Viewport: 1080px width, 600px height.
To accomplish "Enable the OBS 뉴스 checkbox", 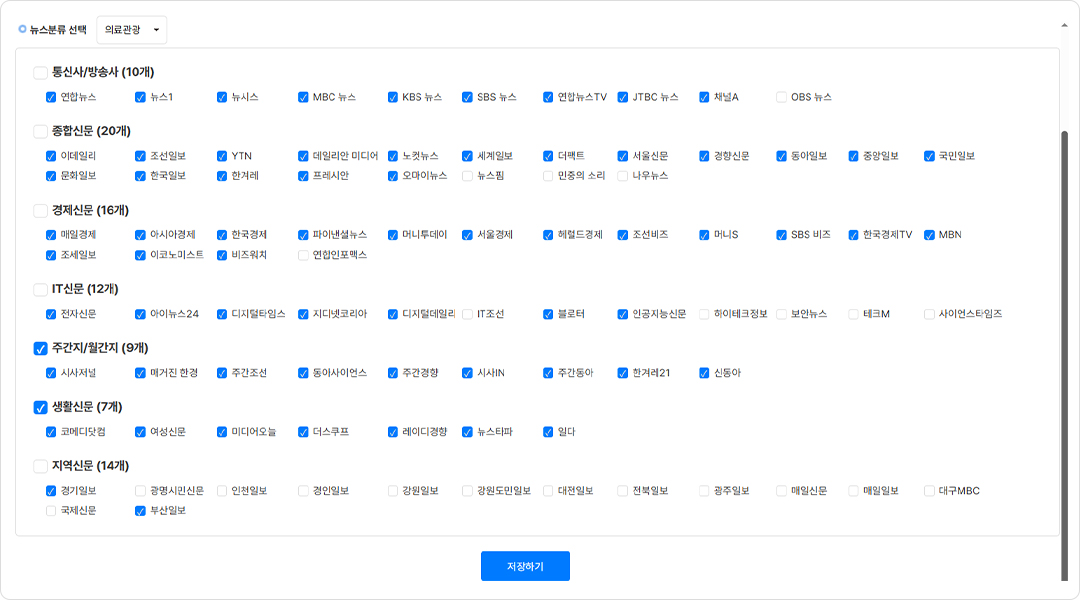I will (782, 97).
